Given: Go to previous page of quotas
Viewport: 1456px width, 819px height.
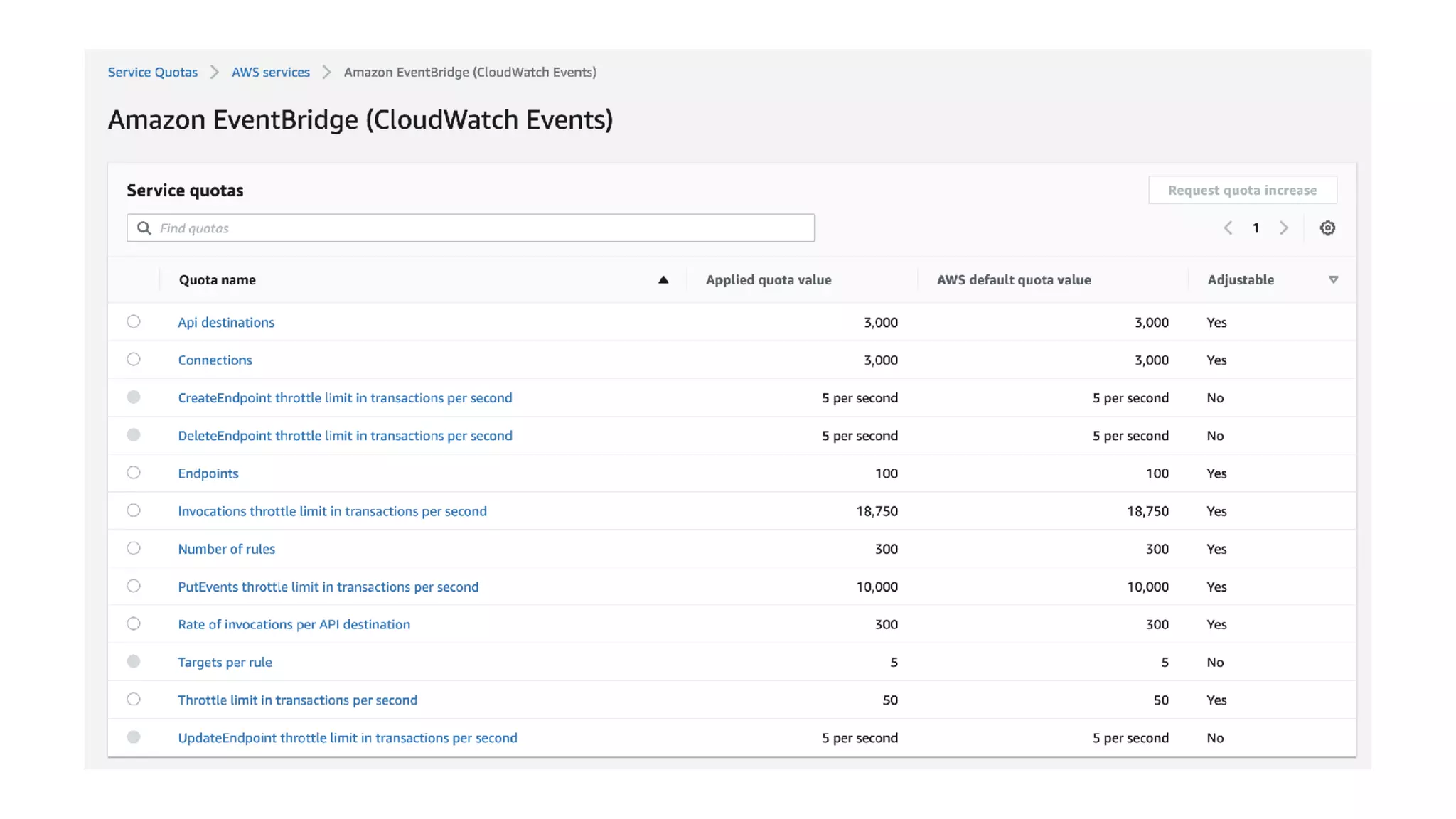Looking at the screenshot, I should click(x=1228, y=228).
